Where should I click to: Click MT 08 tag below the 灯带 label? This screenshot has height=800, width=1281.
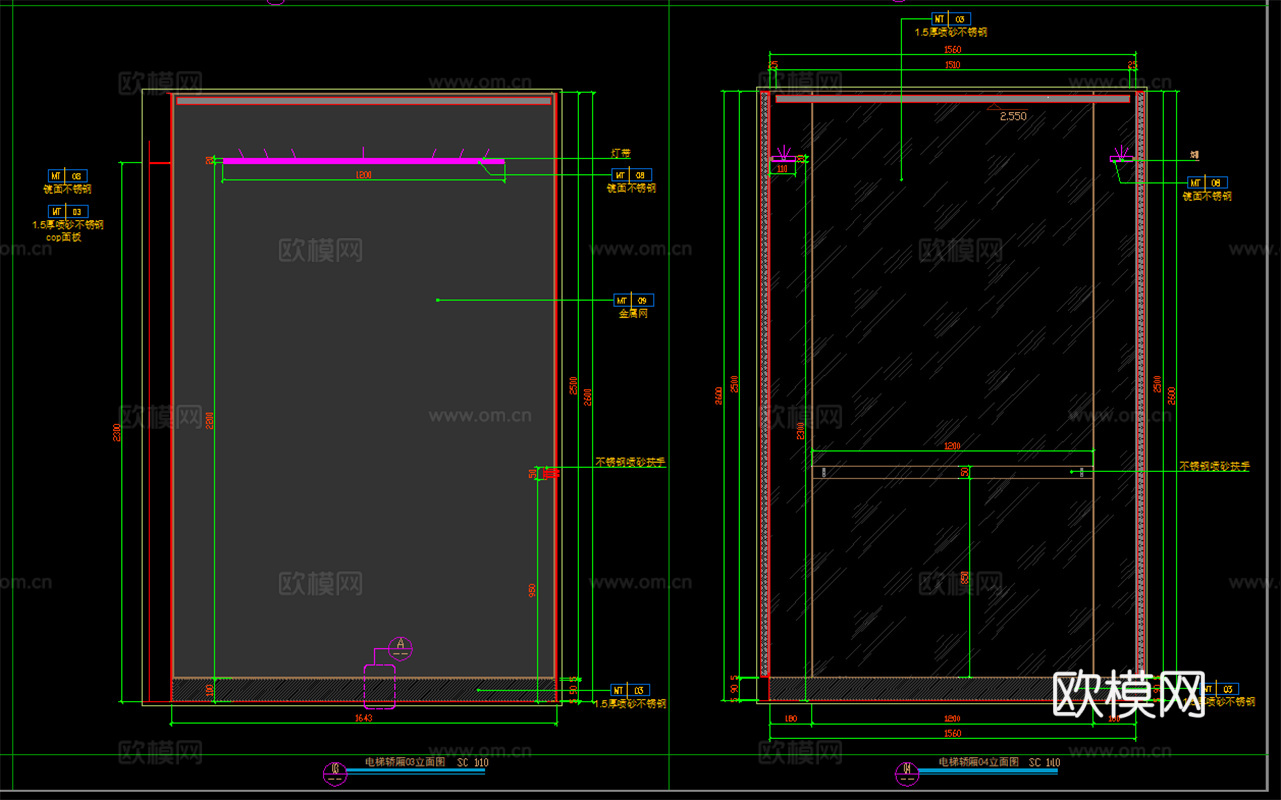tap(631, 175)
